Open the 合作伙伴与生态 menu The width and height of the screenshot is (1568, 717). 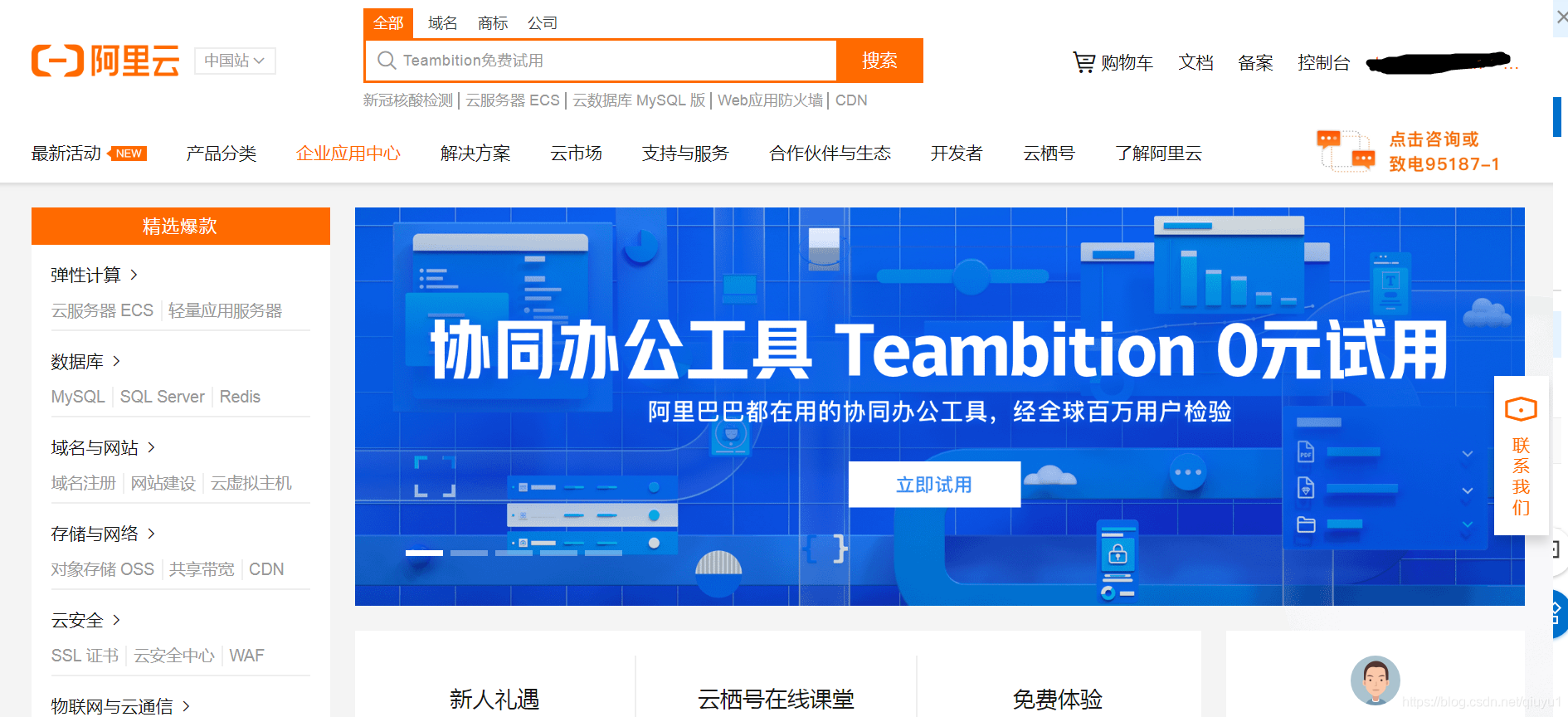point(830,154)
